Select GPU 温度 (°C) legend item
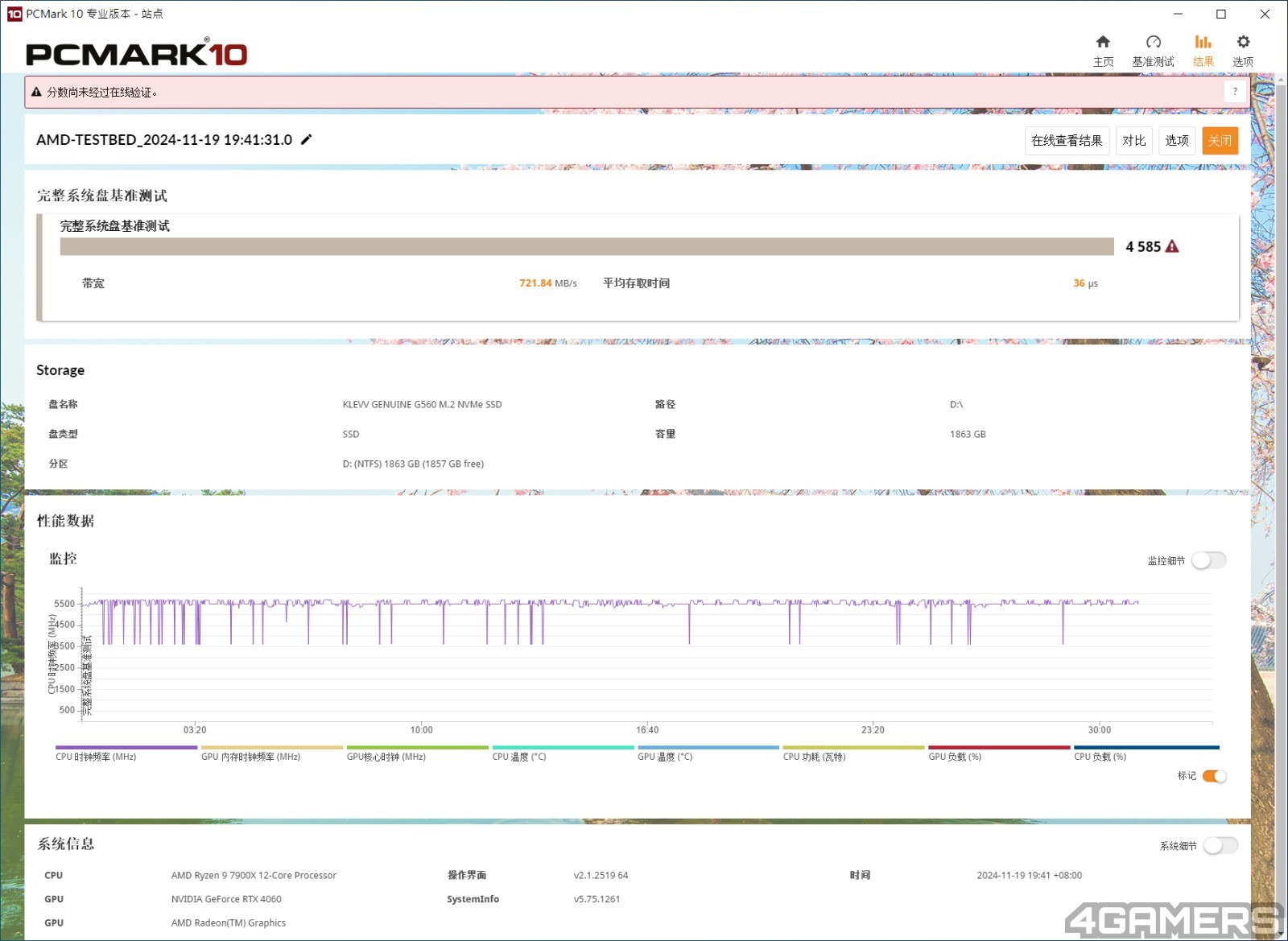The image size is (1288, 941). (x=708, y=753)
